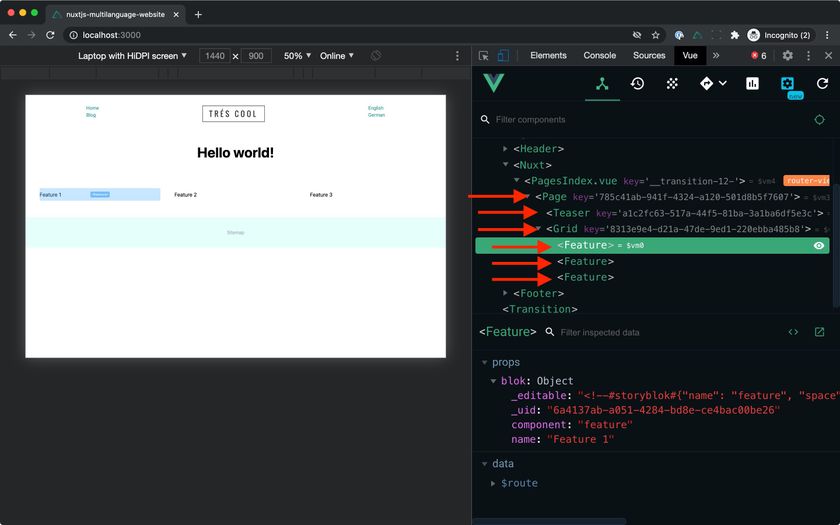The height and width of the screenshot is (525, 840).
Task: Click the Blog link in page header
Action: coord(91,115)
